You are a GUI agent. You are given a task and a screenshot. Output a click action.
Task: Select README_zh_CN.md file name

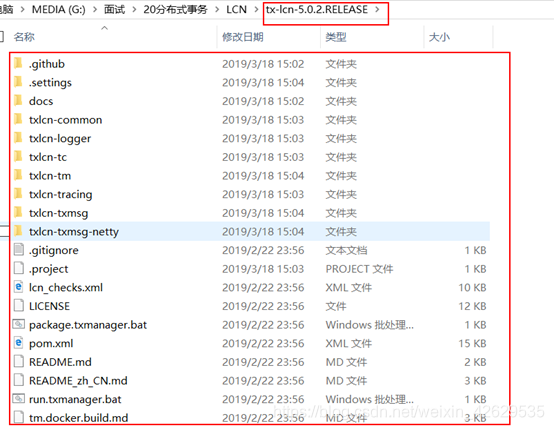tap(78, 381)
